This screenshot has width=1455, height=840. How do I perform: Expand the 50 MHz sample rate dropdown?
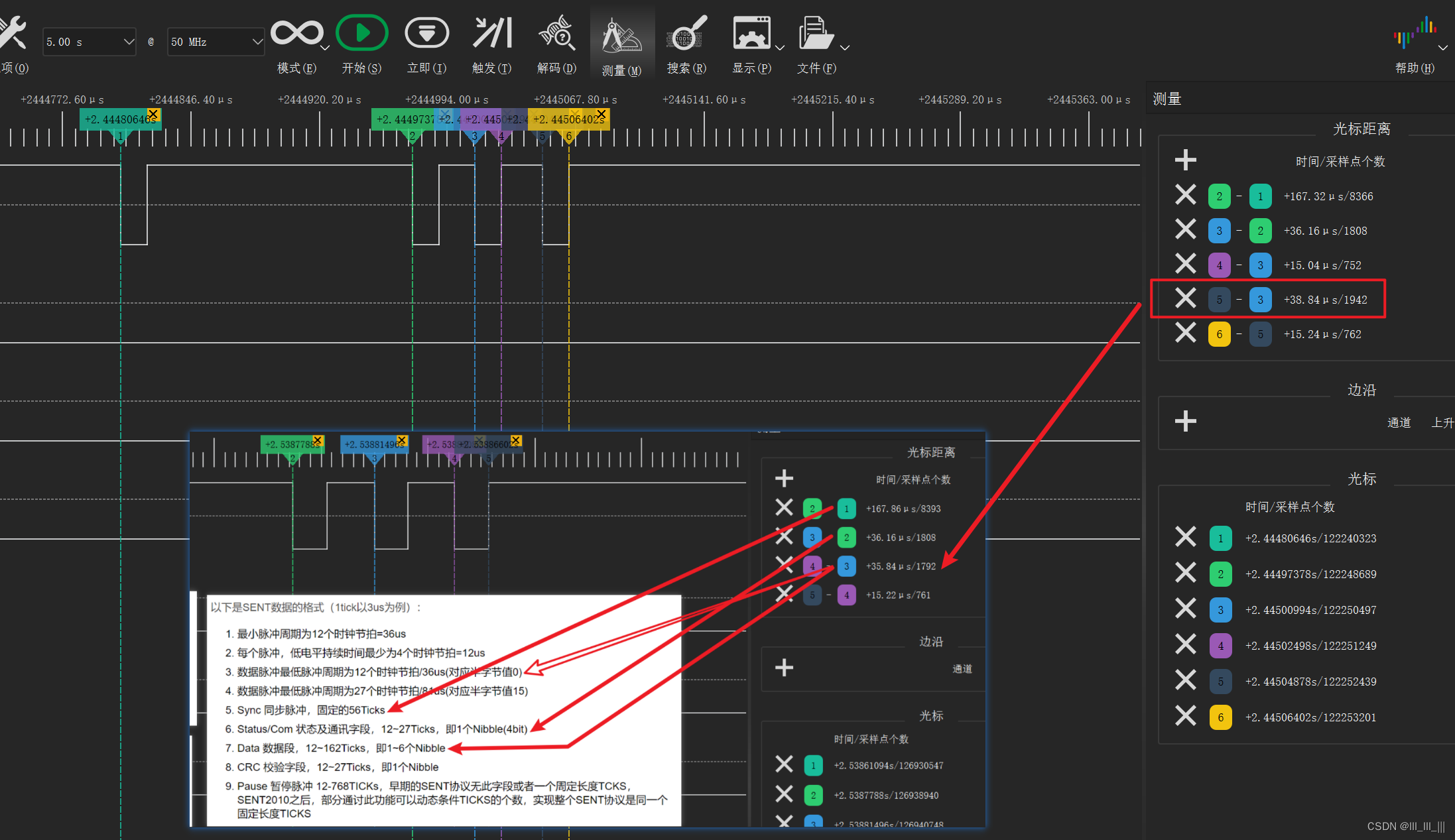click(257, 42)
